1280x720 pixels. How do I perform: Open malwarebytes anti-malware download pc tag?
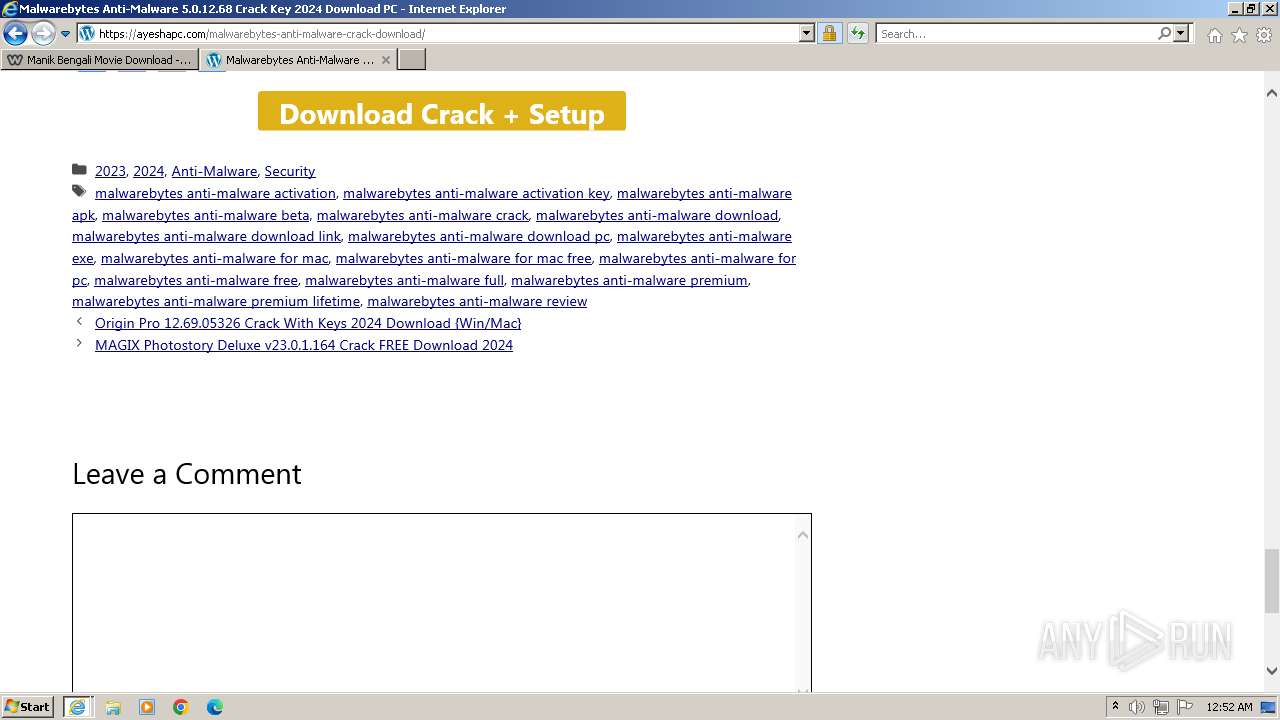478,236
